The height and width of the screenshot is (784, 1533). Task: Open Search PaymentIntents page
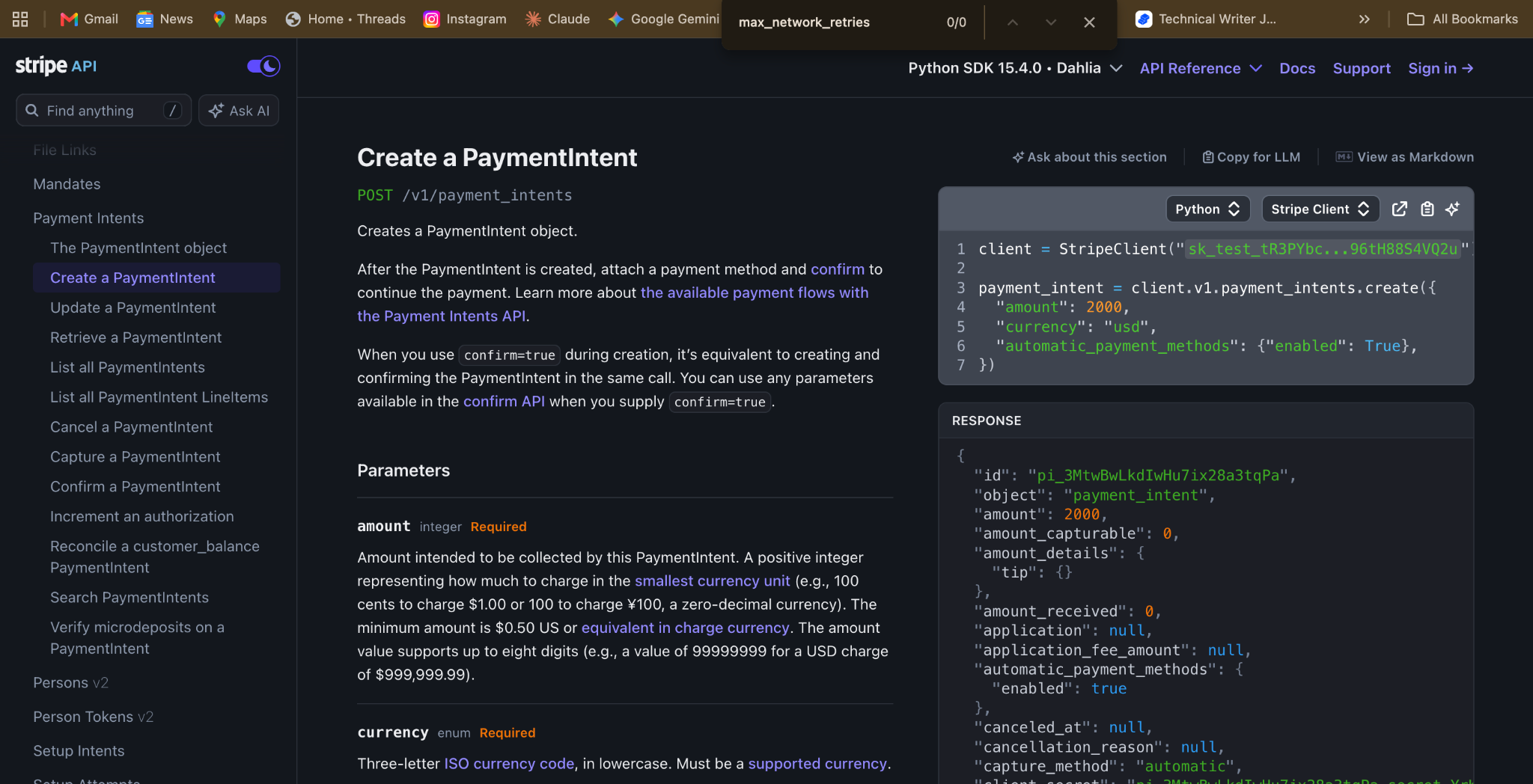129,598
